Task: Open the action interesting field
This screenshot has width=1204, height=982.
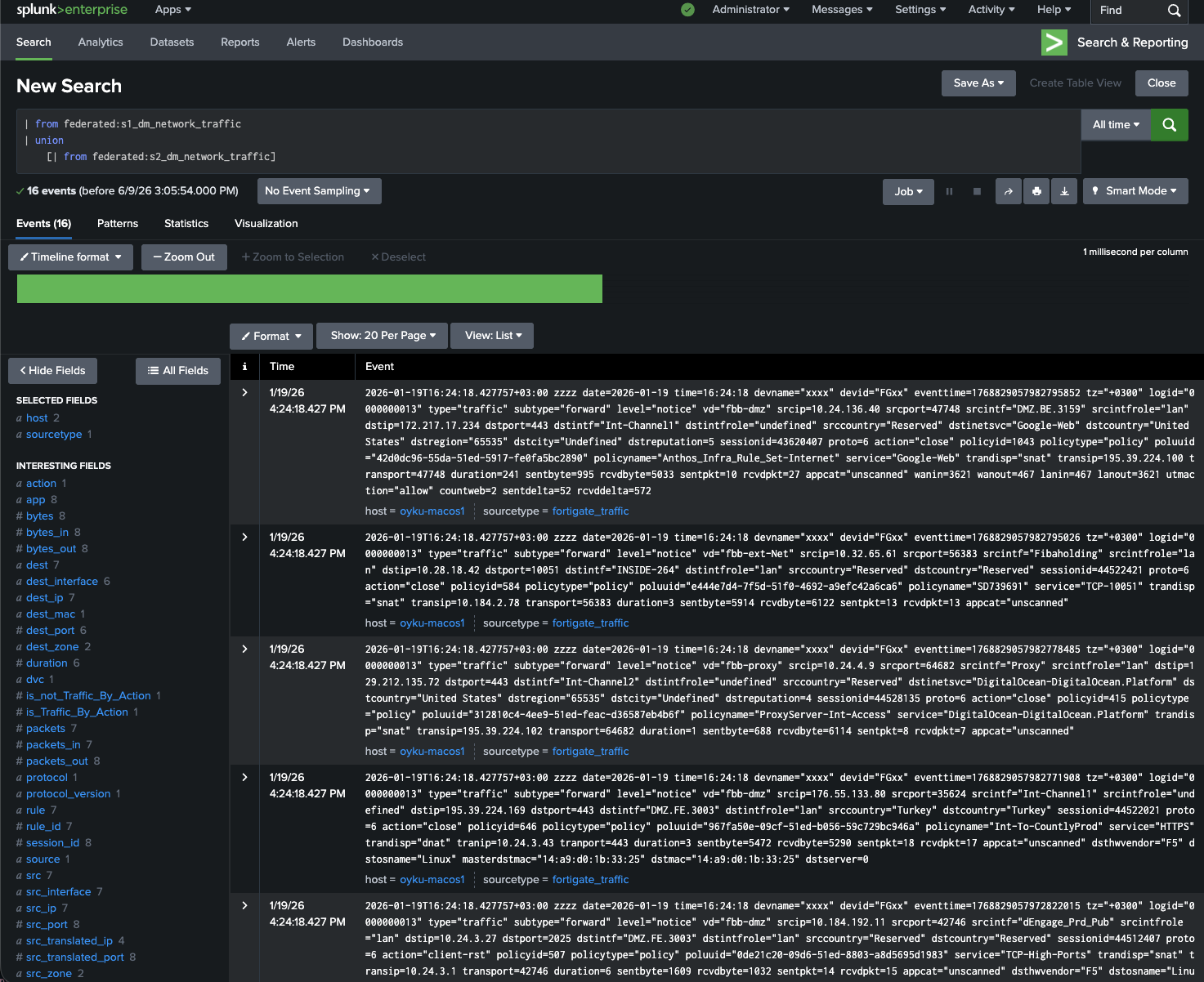Action: [41, 484]
